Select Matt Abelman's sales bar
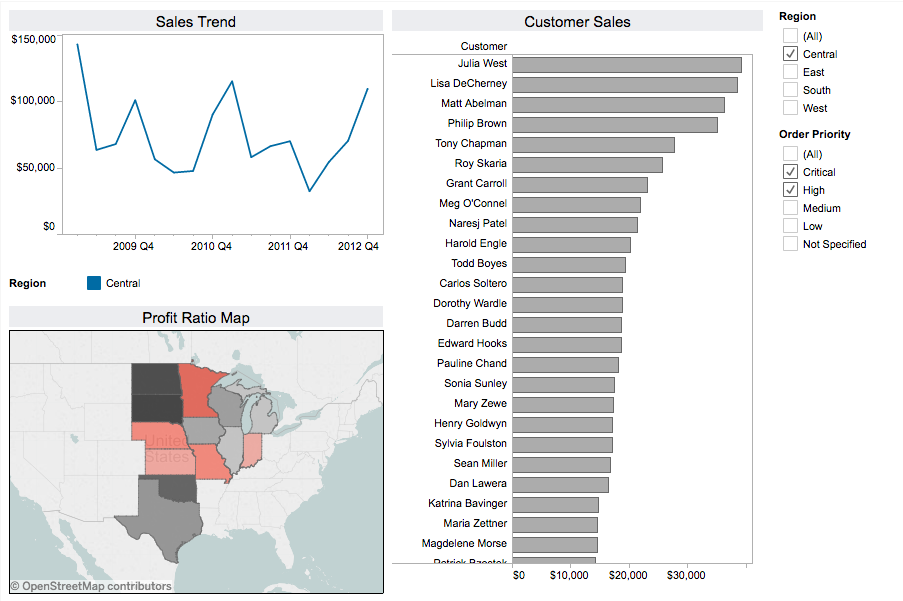 (618, 103)
